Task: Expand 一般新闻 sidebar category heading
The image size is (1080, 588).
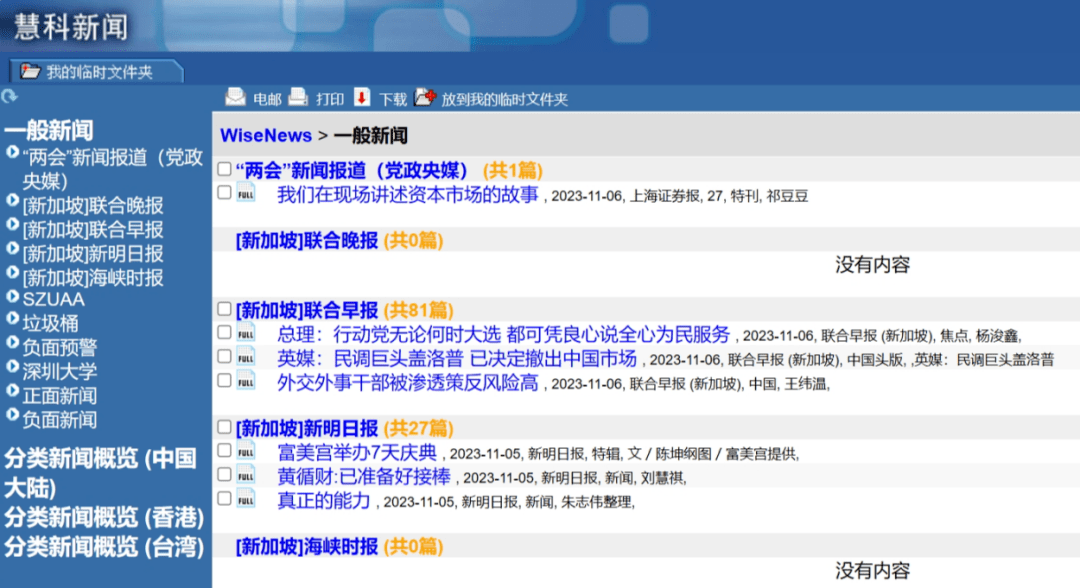Action: (49, 130)
